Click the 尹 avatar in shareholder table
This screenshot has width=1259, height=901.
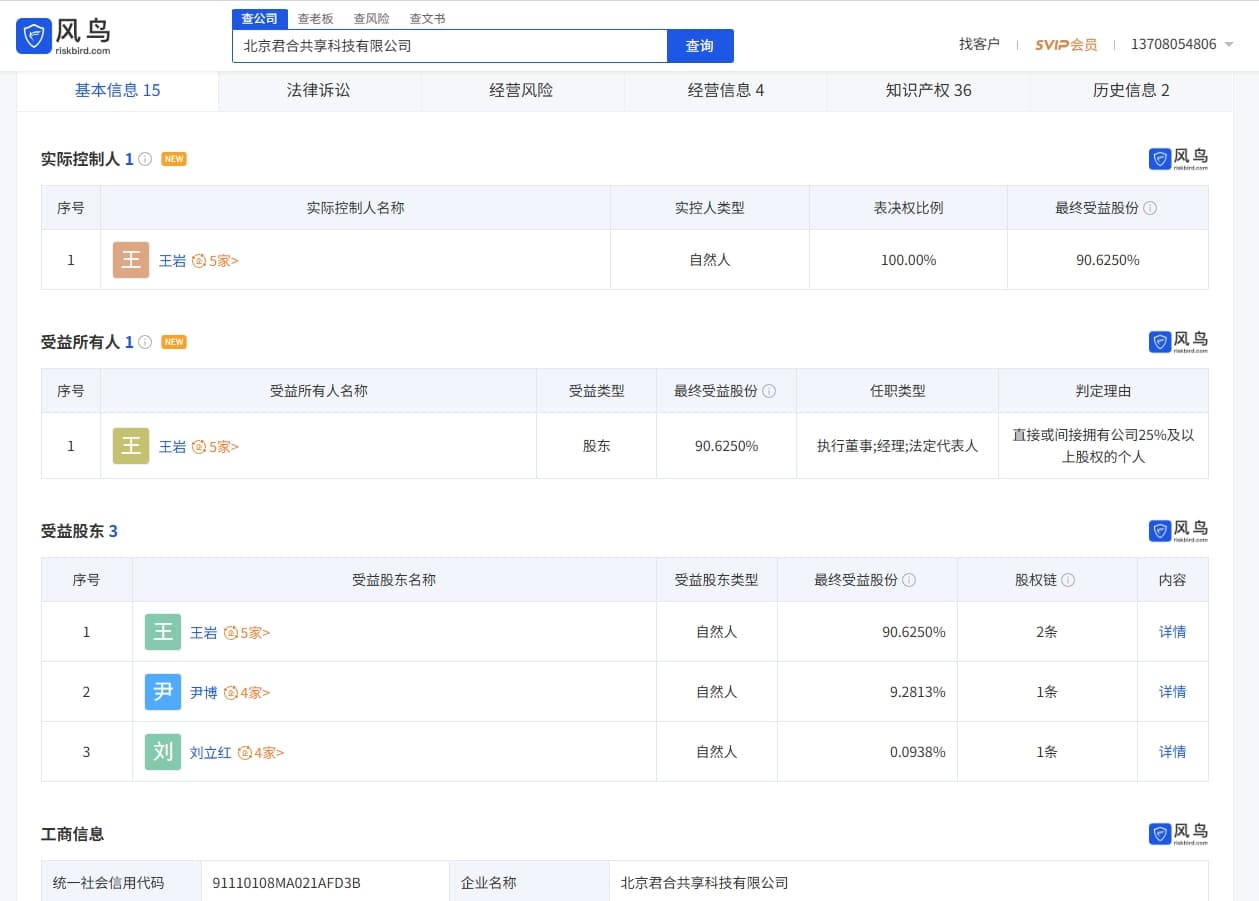coord(163,692)
